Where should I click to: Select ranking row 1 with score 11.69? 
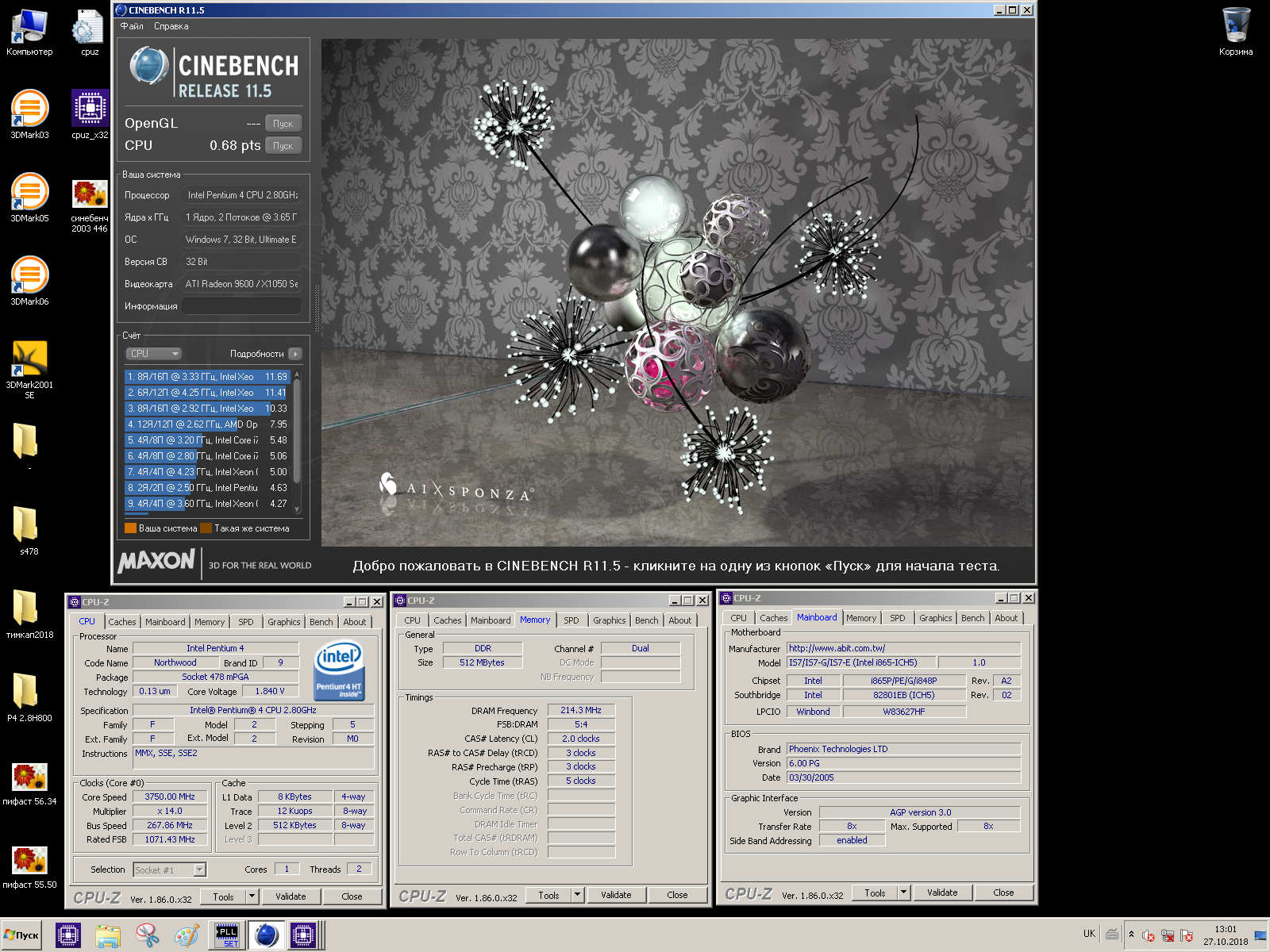[208, 377]
